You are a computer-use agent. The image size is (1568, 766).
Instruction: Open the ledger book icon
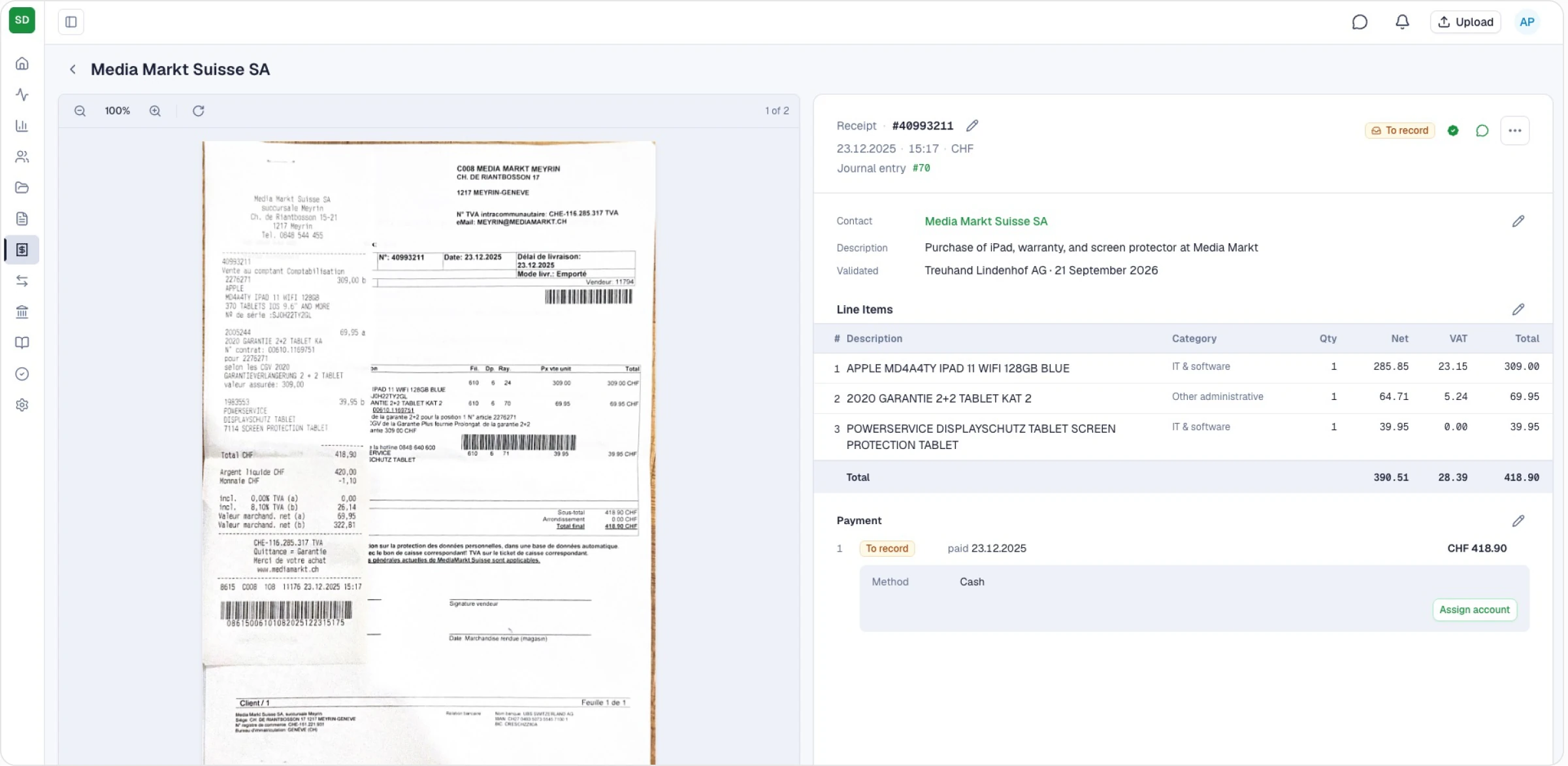tap(22, 343)
